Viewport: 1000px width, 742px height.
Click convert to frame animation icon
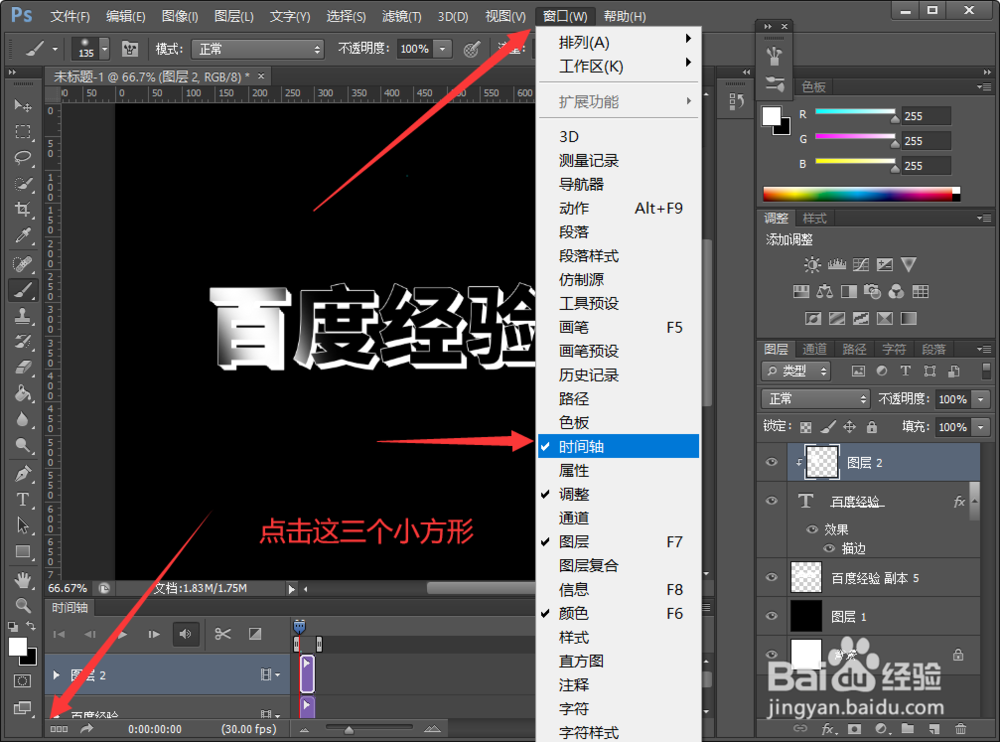59,729
